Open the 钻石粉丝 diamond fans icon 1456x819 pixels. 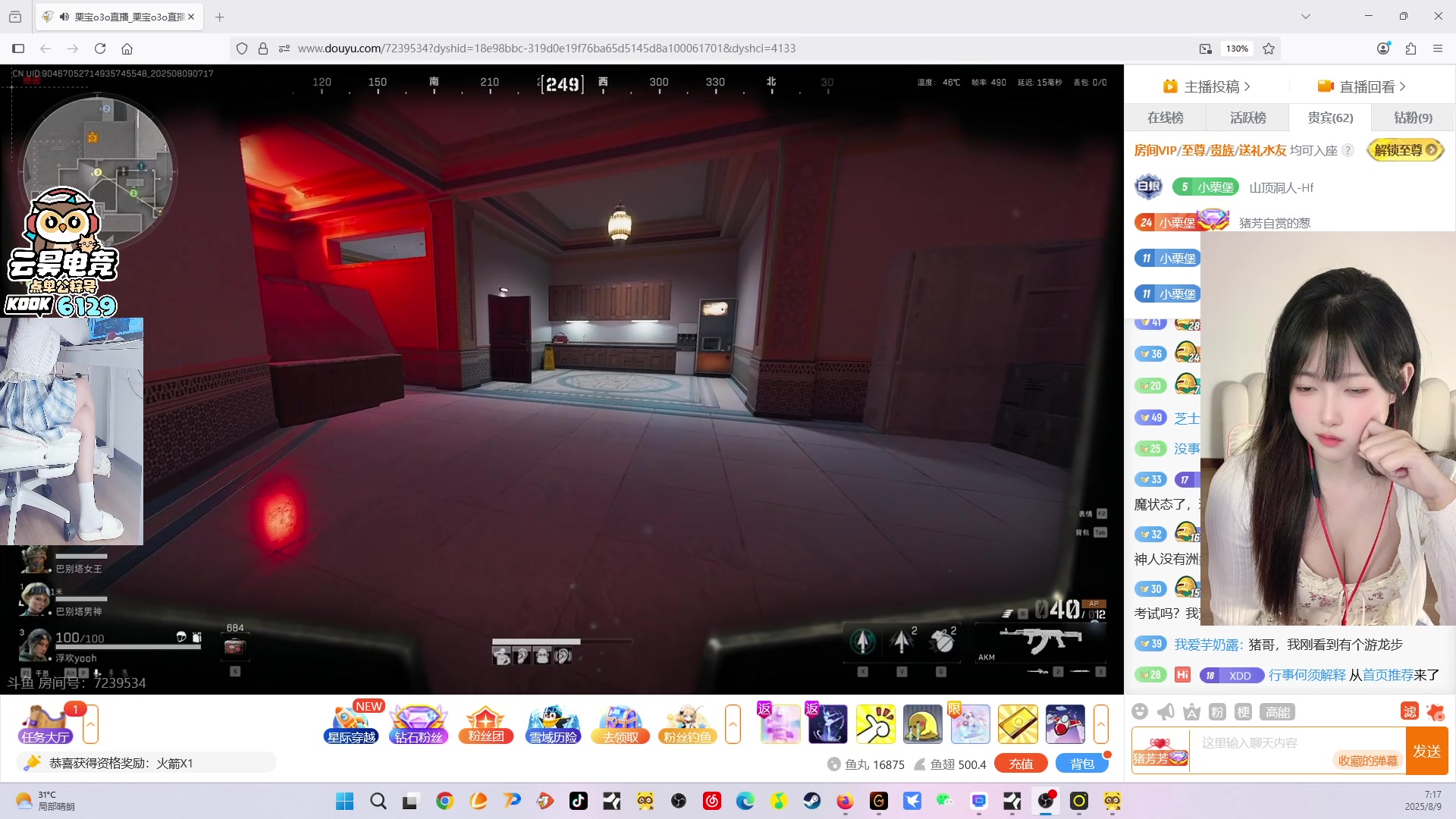tap(418, 724)
